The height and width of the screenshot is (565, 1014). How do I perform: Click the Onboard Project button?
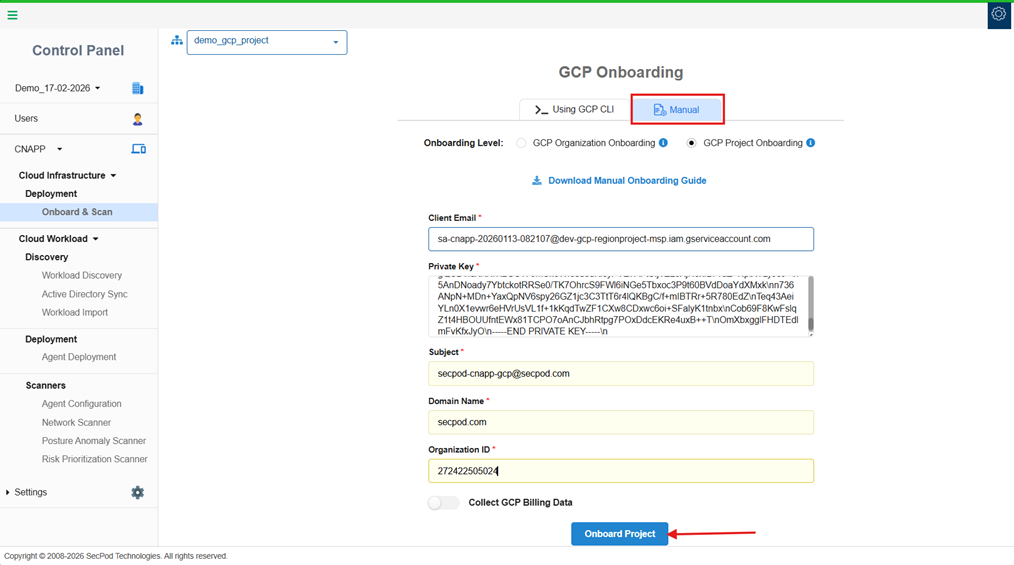click(619, 534)
